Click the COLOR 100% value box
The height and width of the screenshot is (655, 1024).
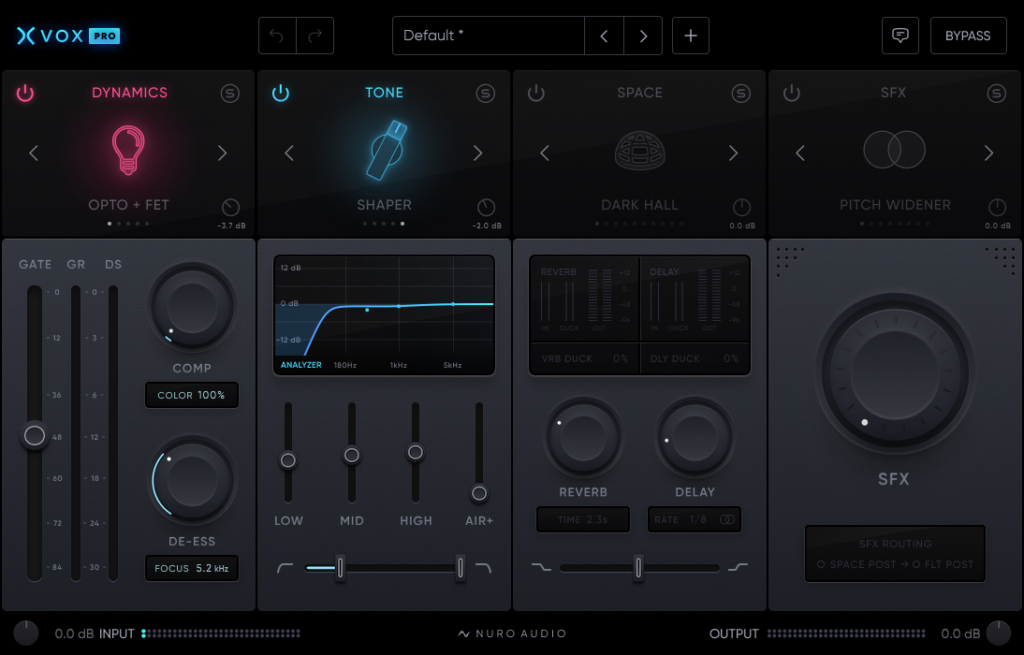point(191,395)
